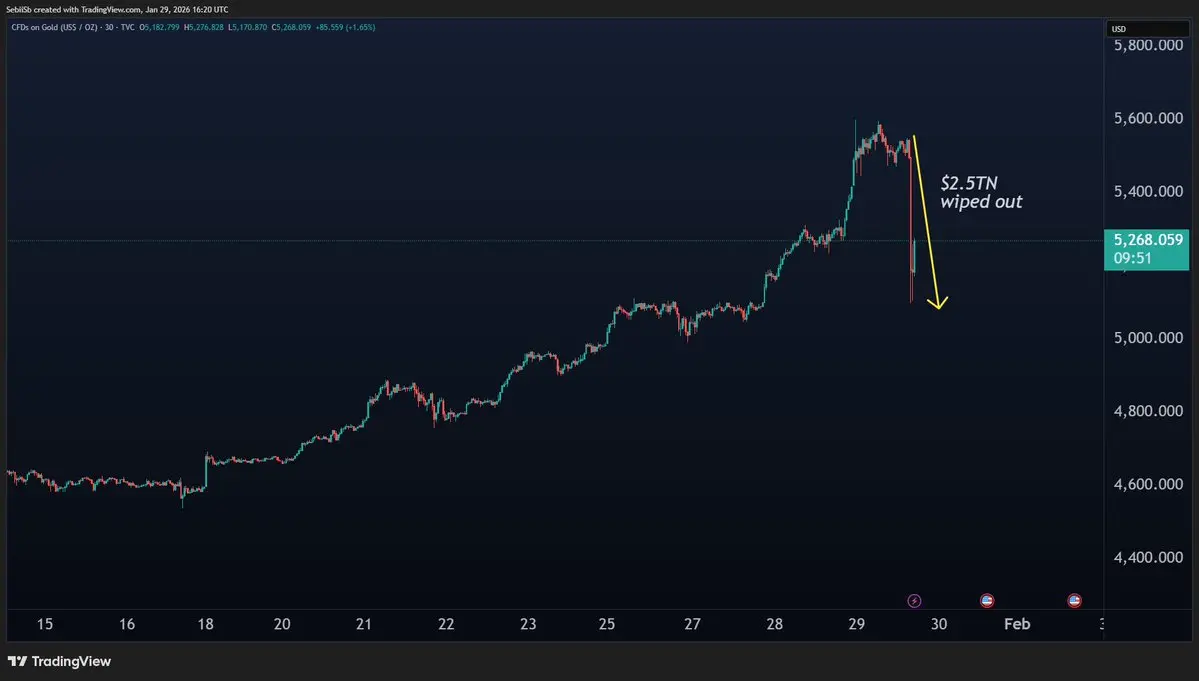Click date 30 on the time axis
Viewport: 1199px width, 681px height.
(939, 624)
